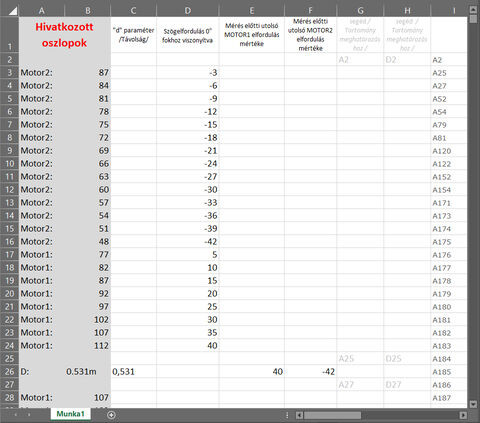This screenshot has width=480, height=423.
Task: Select the 'Szögelfordulás 0° fokhoz viszonyítva' header
Action: [188, 35]
